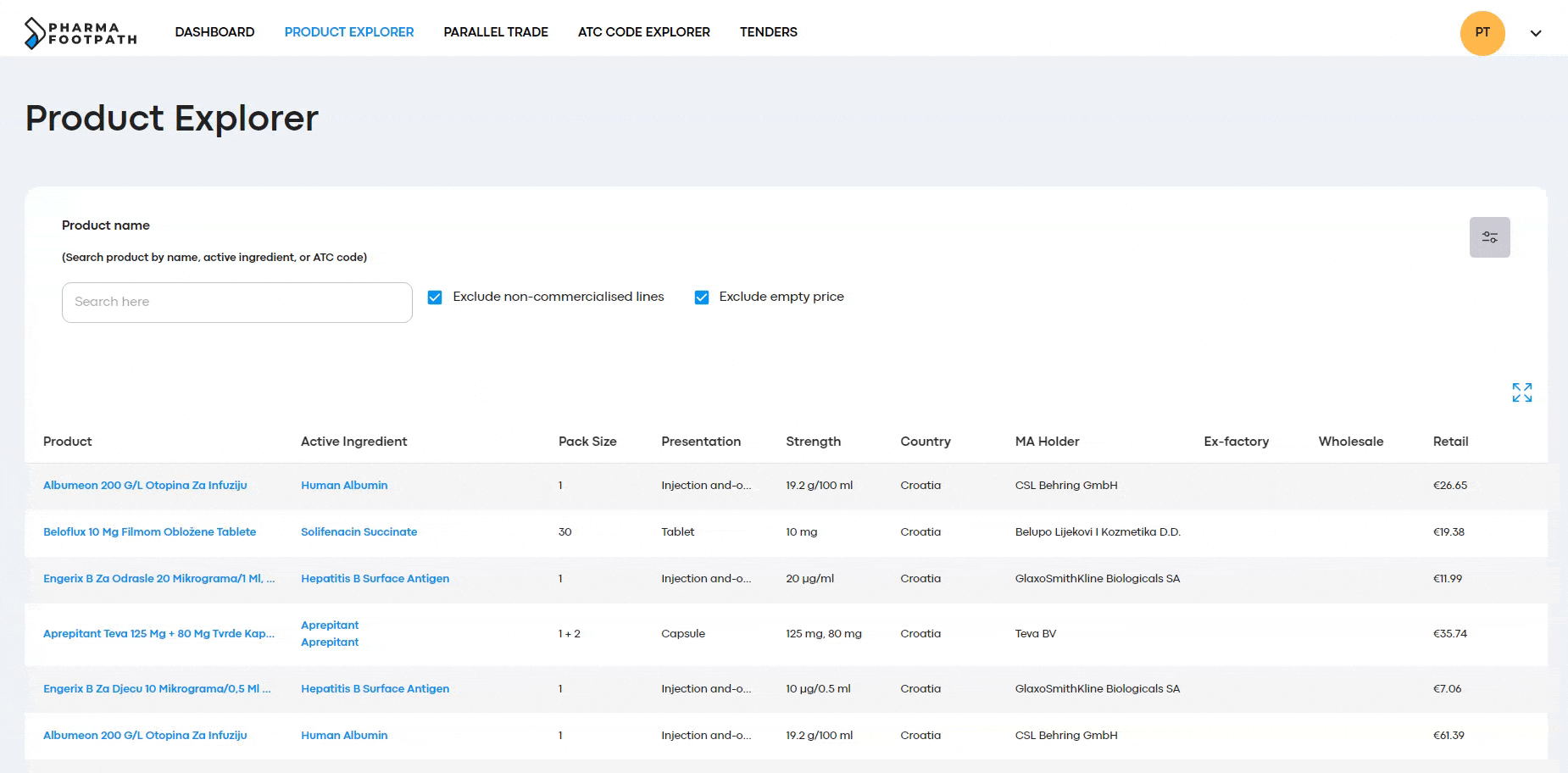Click the Presentation column header

click(701, 442)
